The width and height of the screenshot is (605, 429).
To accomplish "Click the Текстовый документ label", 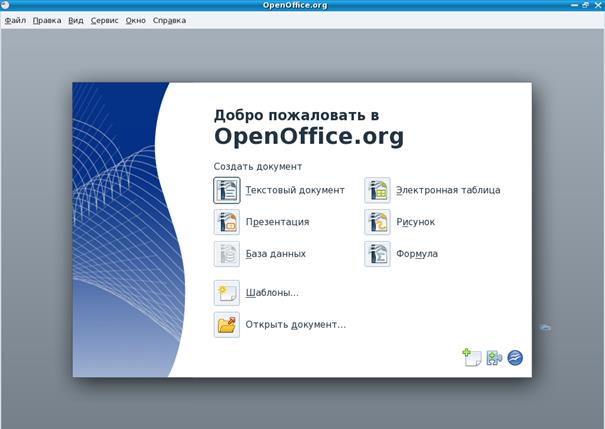I will (x=295, y=190).
